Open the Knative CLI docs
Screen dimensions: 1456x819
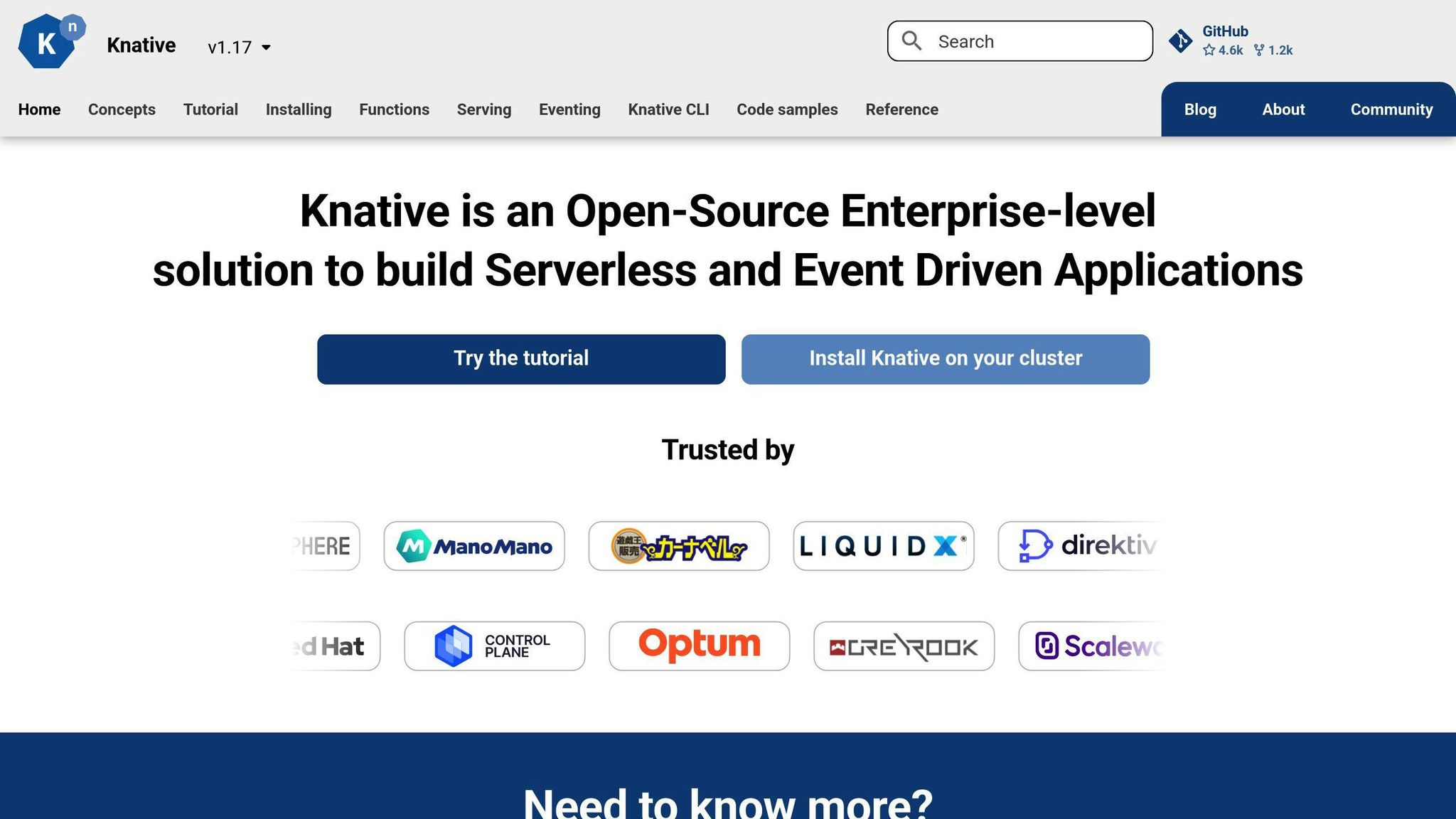tap(668, 109)
